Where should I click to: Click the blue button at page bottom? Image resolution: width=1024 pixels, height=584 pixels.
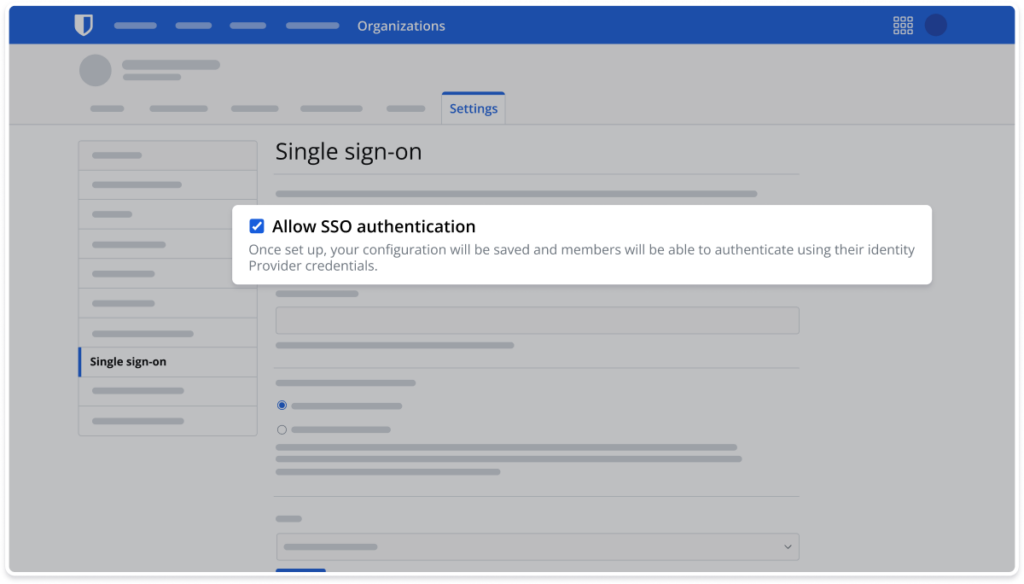tap(300, 571)
